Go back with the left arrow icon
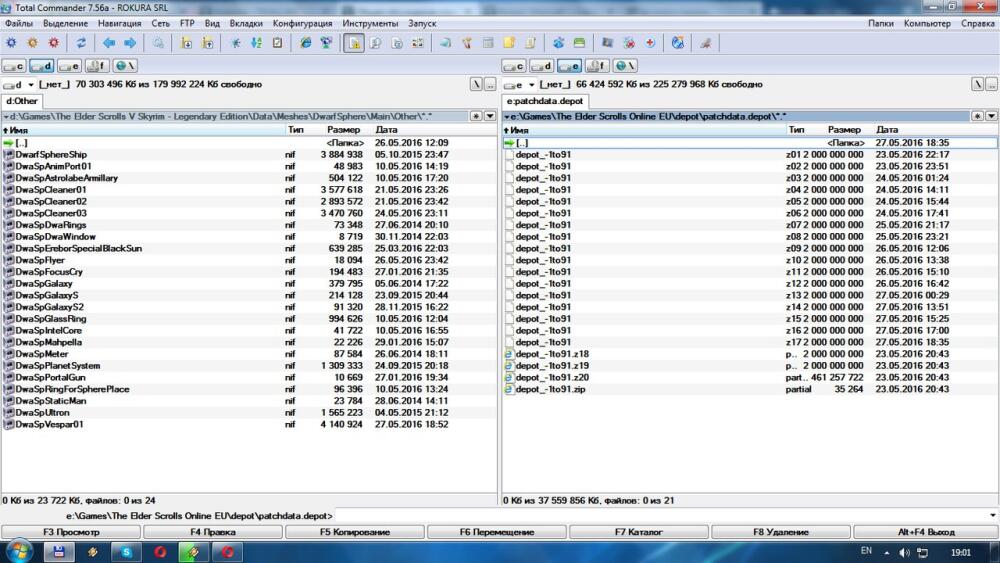The height and width of the screenshot is (563, 1000). tap(109, 43)
